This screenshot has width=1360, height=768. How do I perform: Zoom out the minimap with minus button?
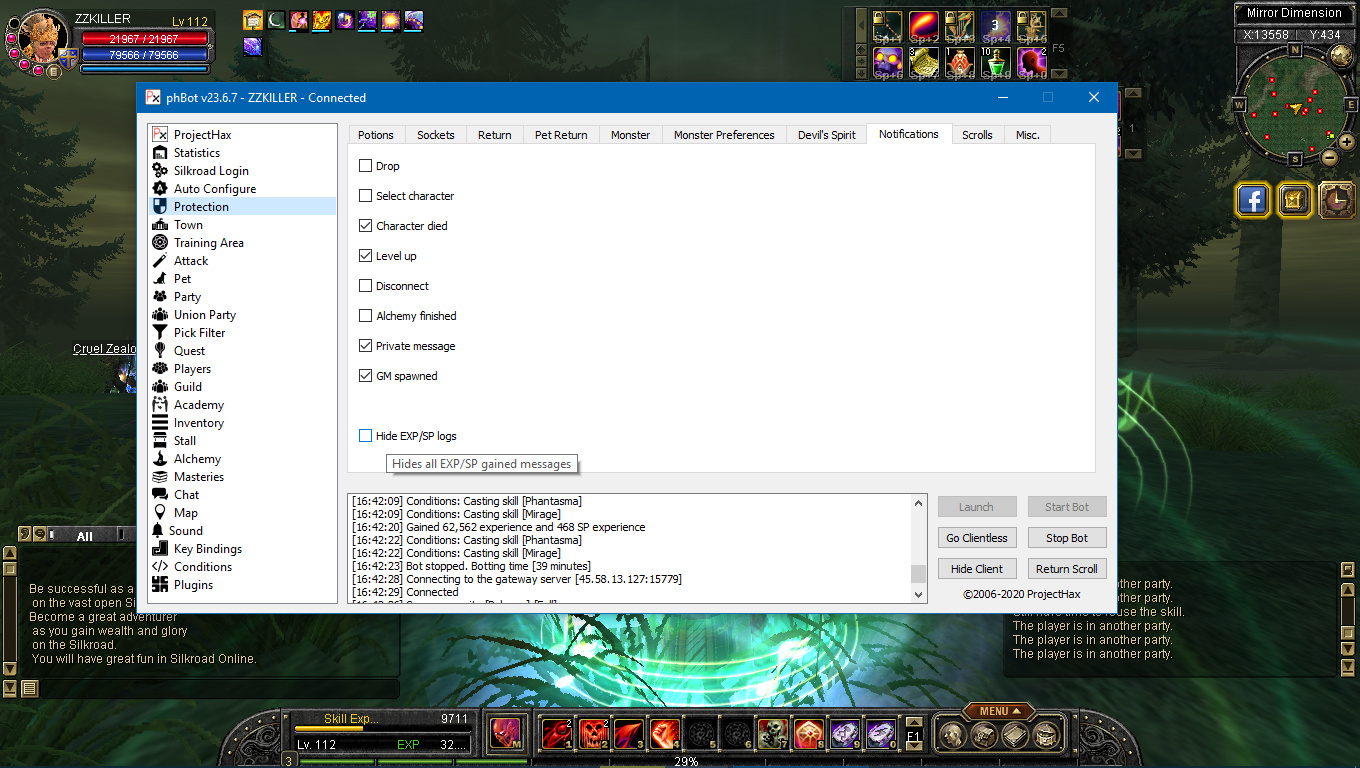1329,157
